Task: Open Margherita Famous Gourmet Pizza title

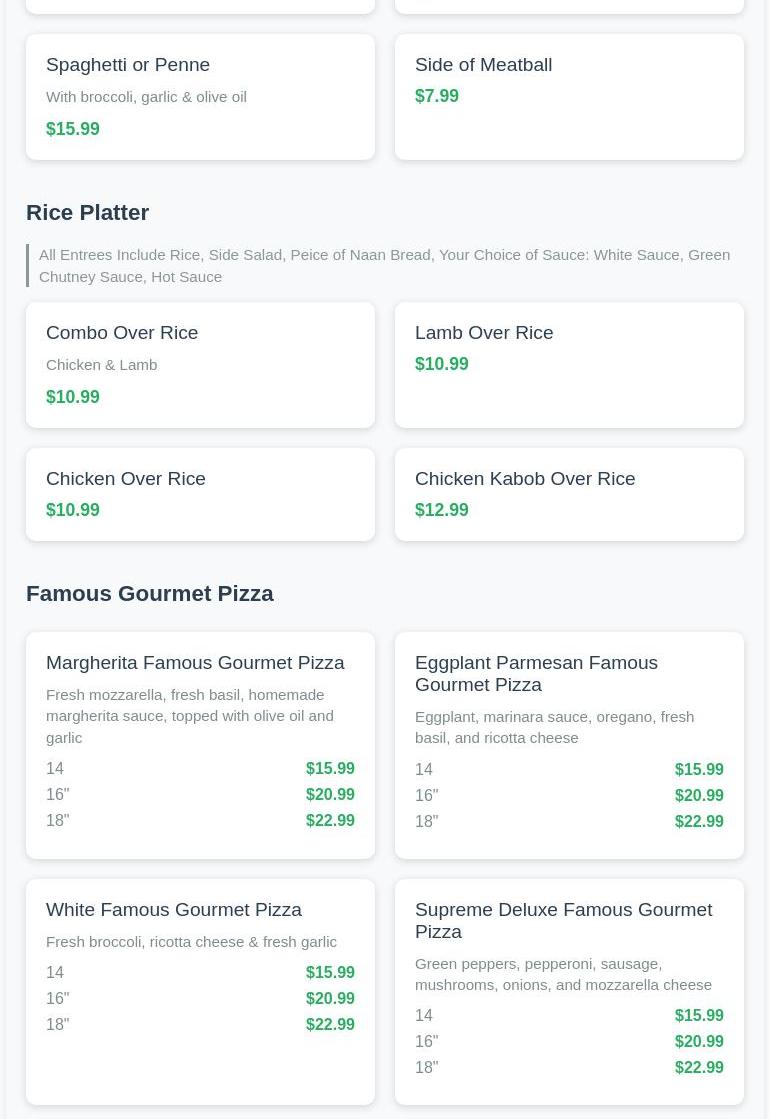Action: (195, 663)
